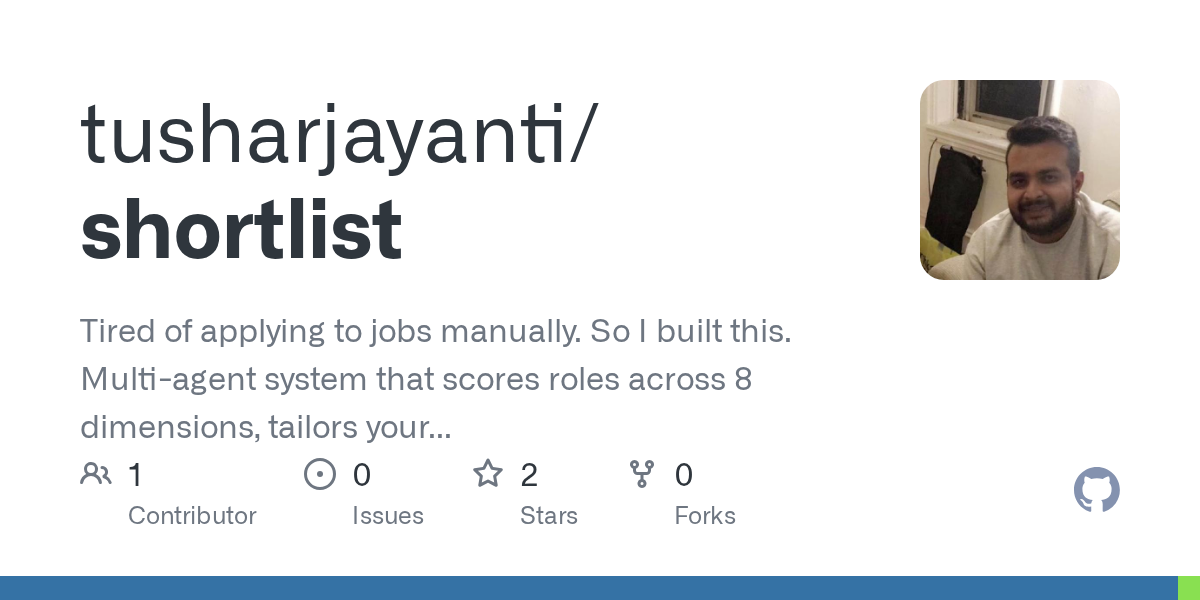Click the 'Tired of applying to jobs' description line

click(x=435, y=333)
